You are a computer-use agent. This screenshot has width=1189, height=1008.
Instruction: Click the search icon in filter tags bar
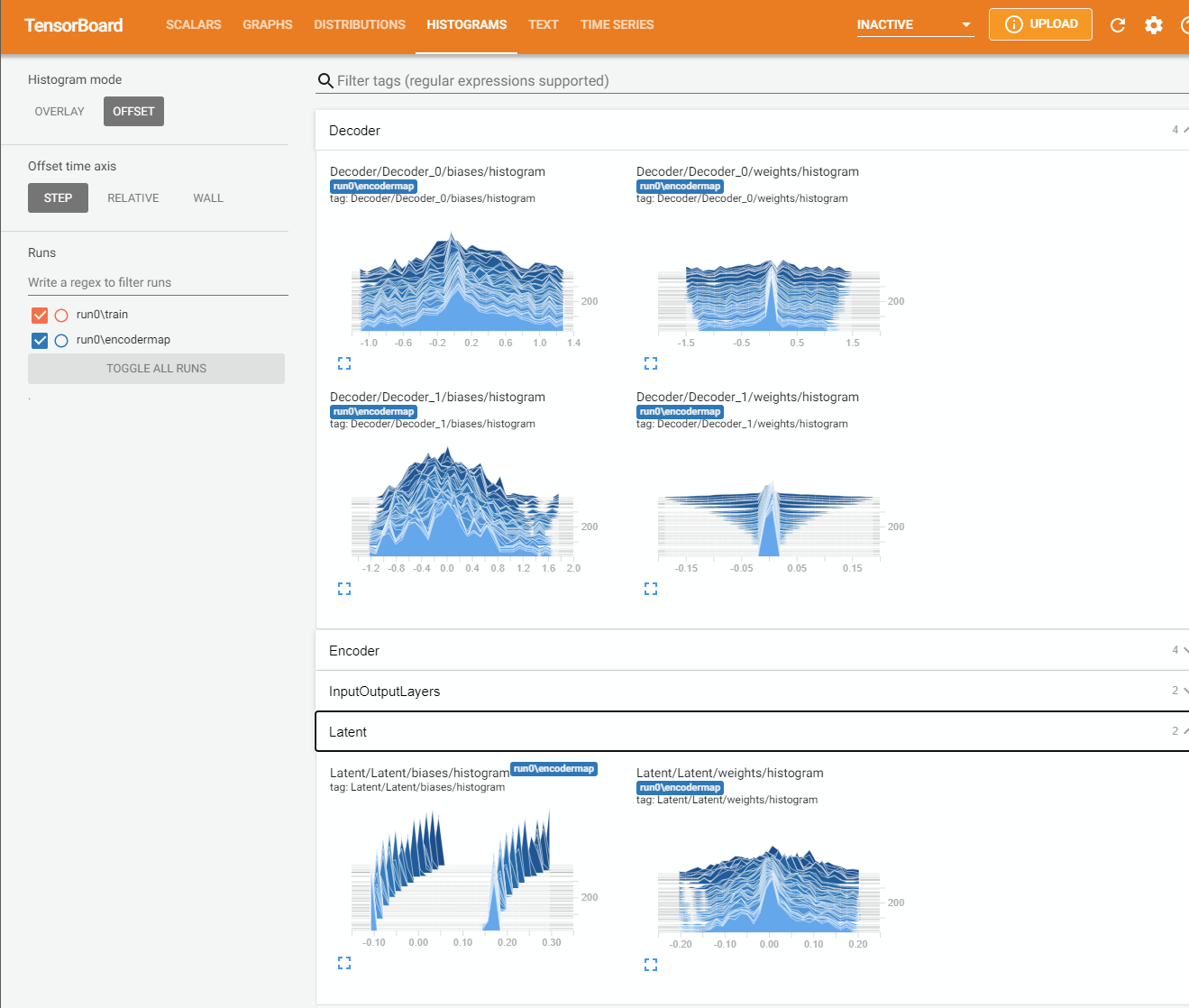325,81
